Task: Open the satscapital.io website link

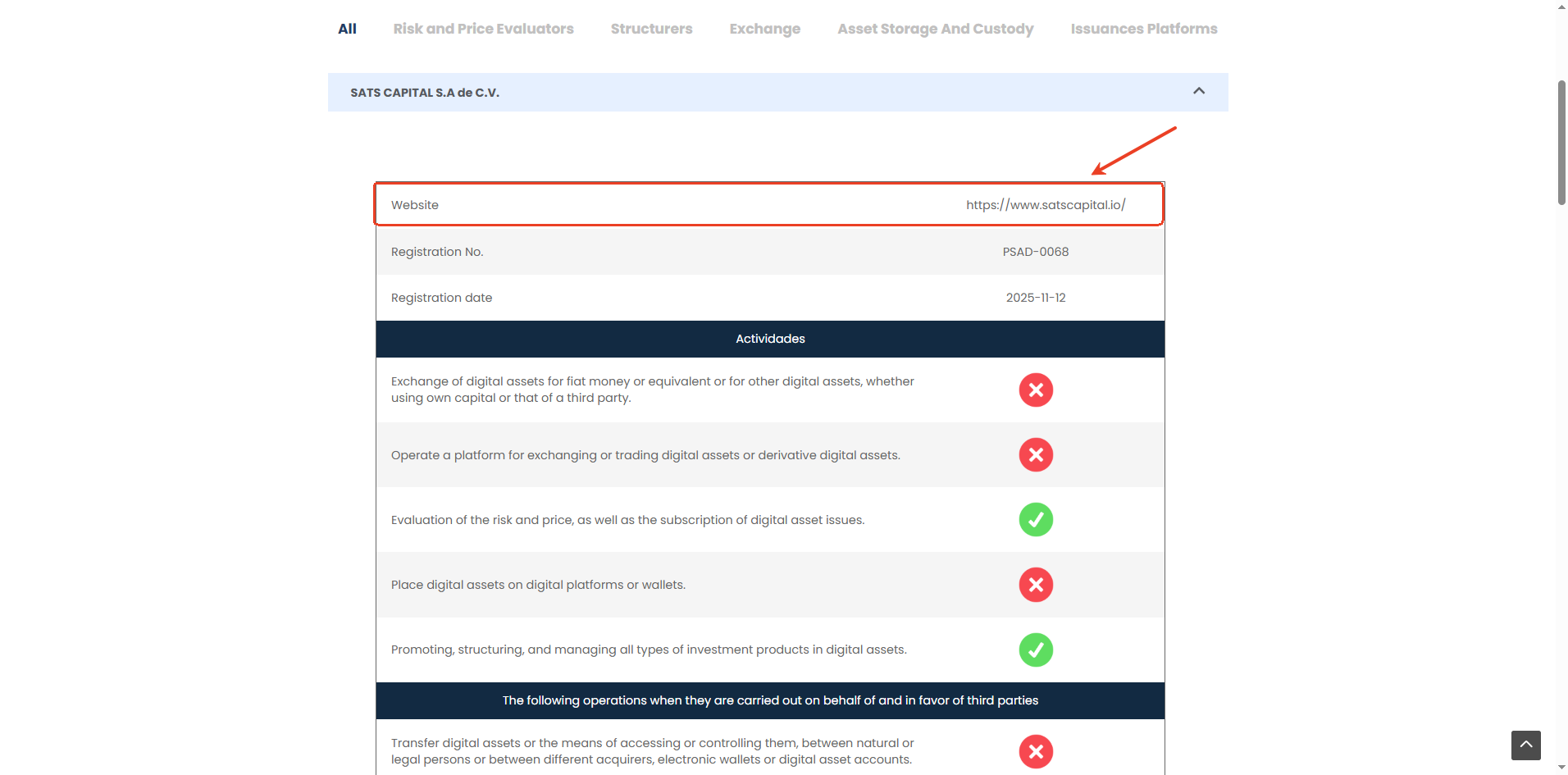Action: click(x=1045, y=205)
